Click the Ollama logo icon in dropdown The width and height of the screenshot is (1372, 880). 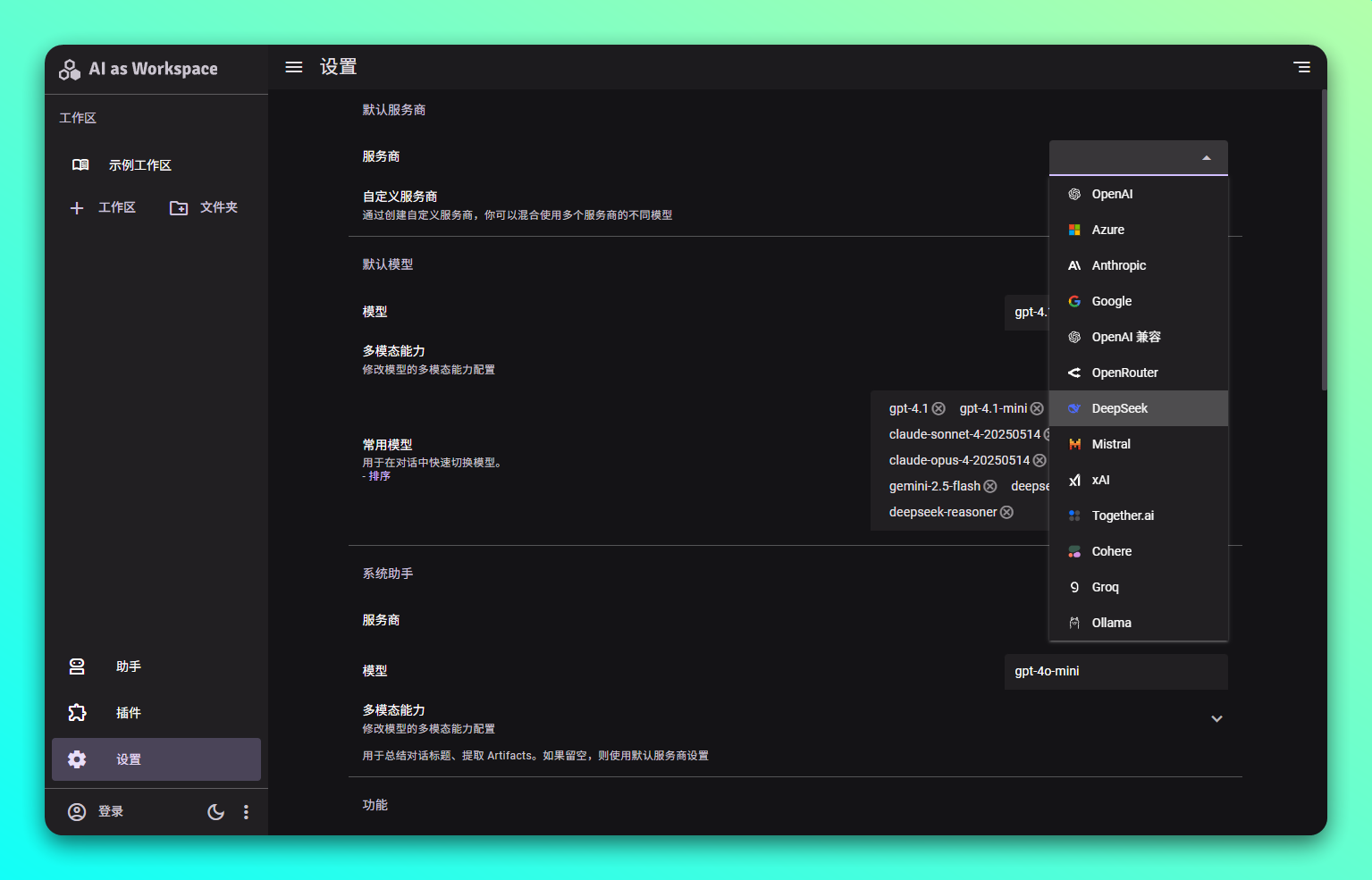[1074, 623]
